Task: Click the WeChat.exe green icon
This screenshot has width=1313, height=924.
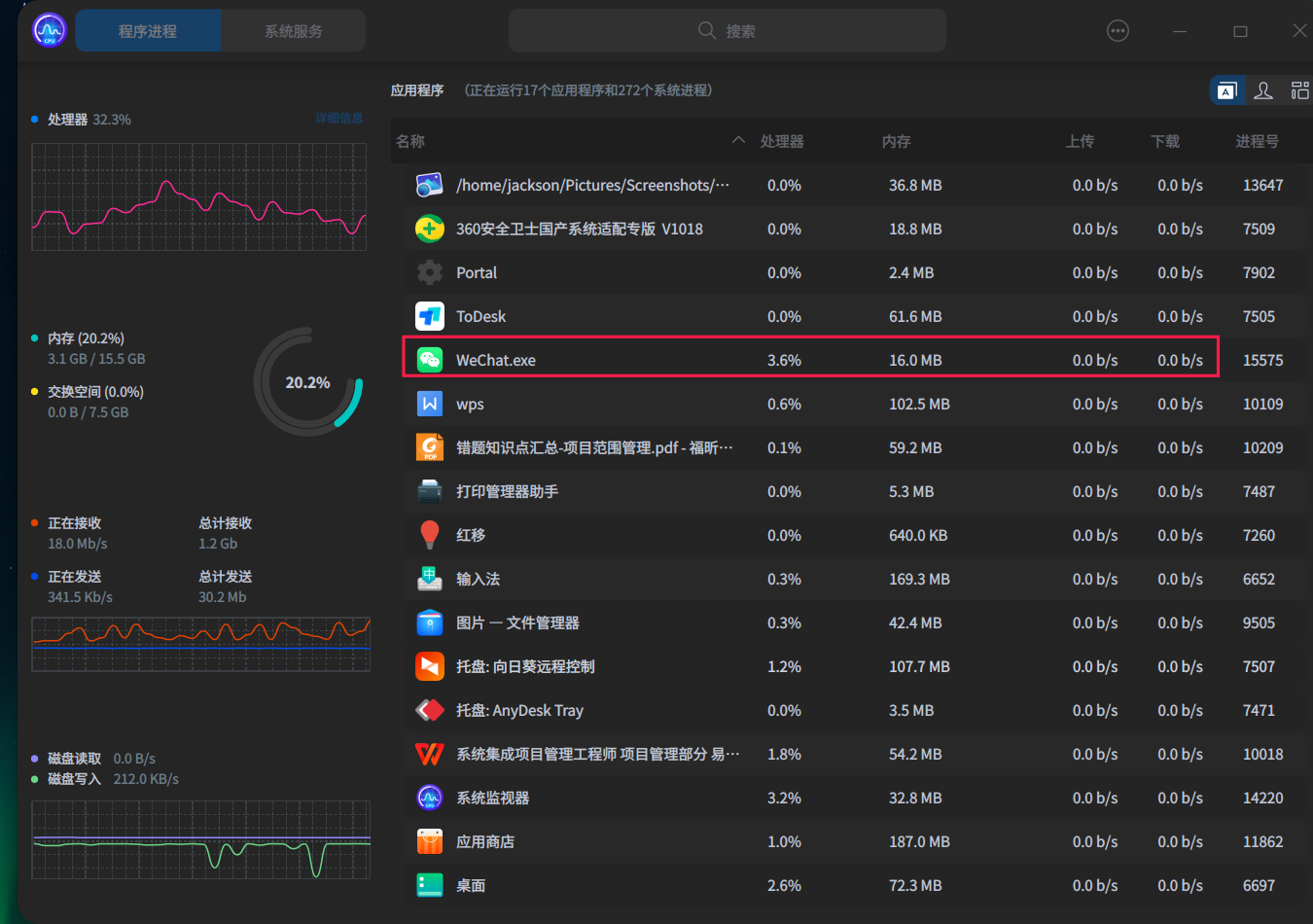Action: (x=430, y=359)
